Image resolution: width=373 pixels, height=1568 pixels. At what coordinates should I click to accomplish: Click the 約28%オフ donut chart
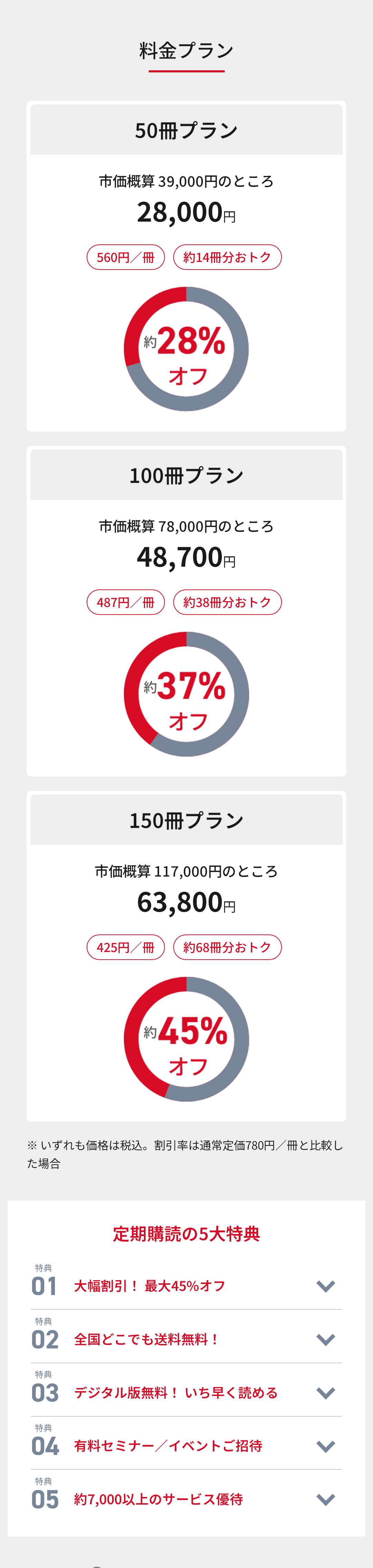[186, 349]
